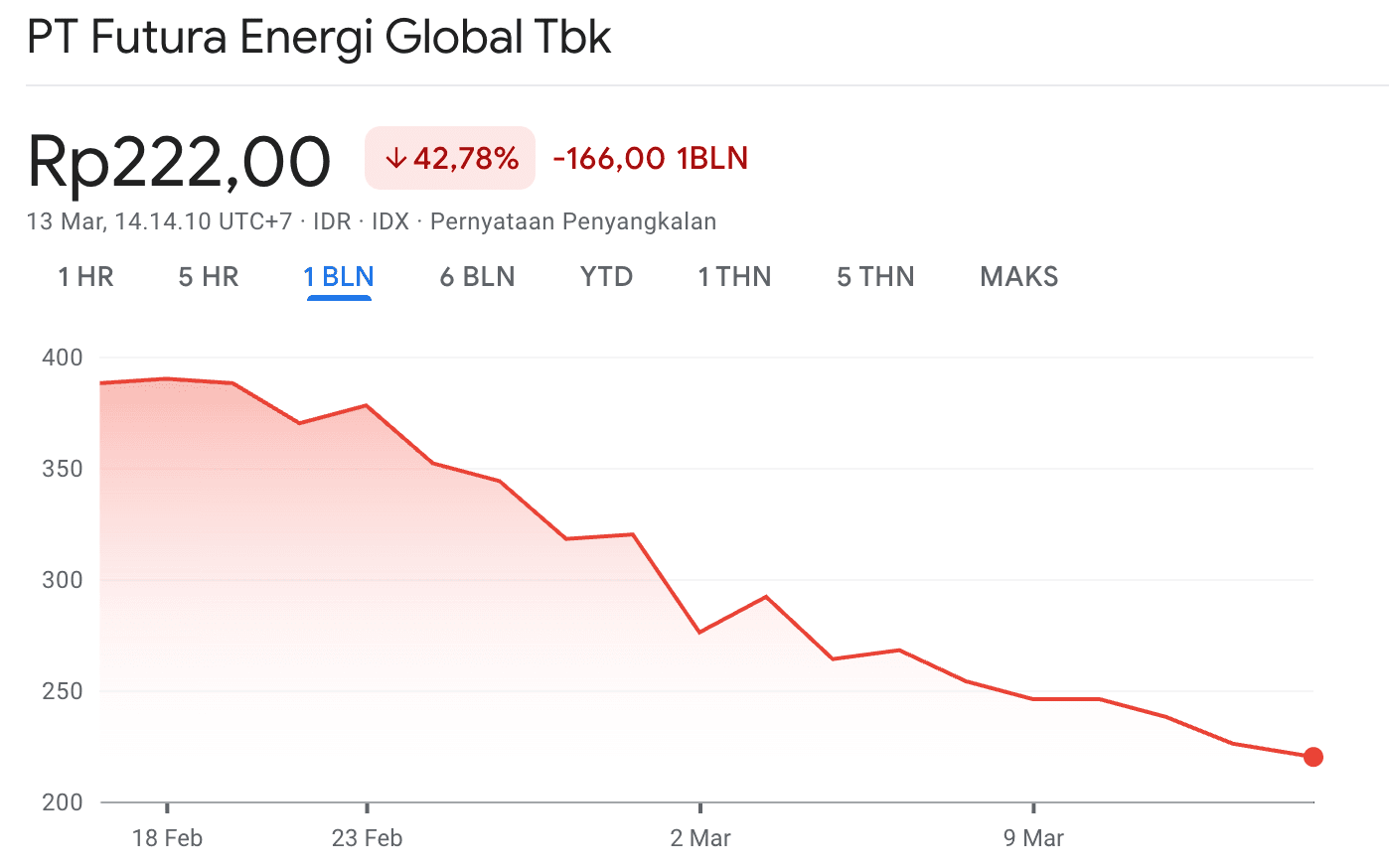Select the 1 HR time range tab
The image size is (1389, 868).
coord(84,277)
